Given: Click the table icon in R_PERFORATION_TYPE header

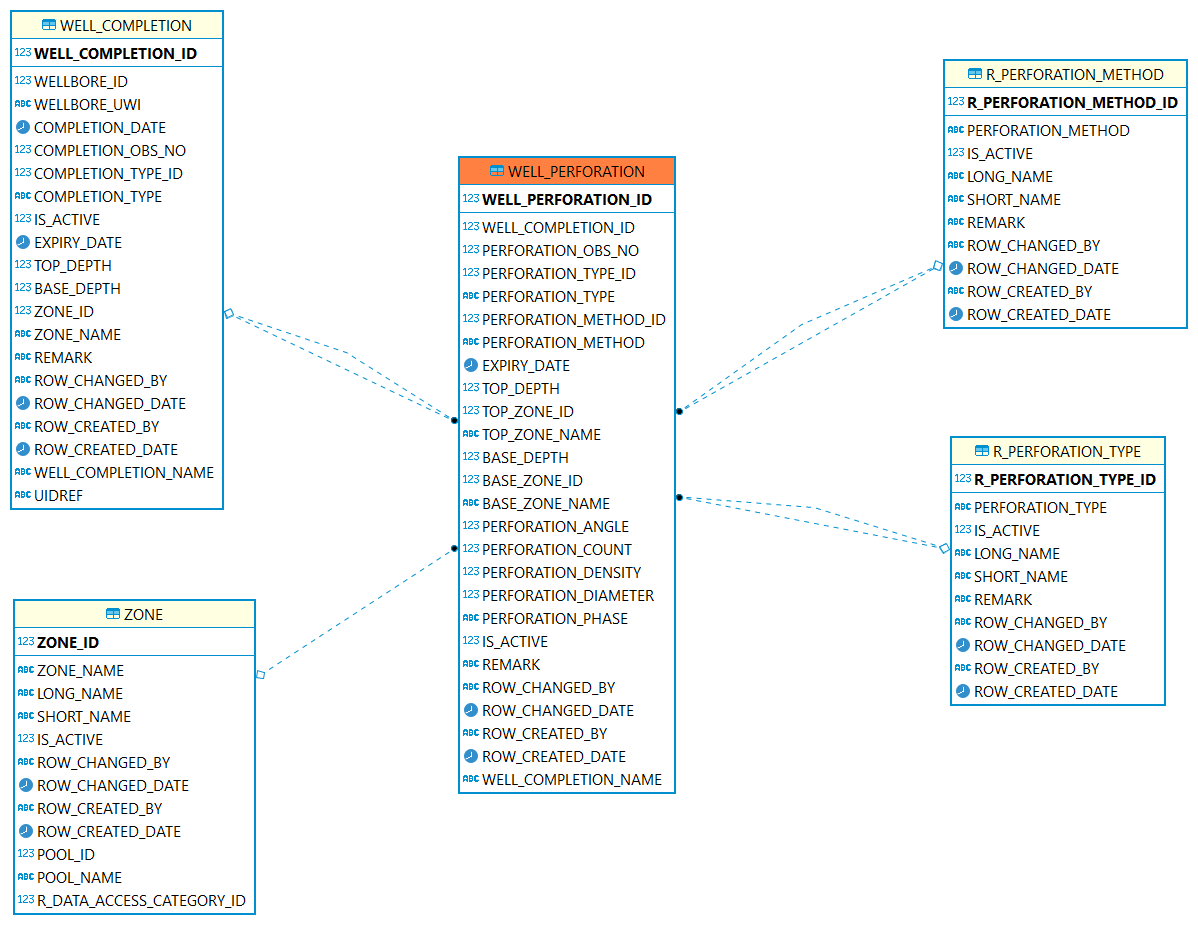Looking at the screenshot, I should coord(982,451).
